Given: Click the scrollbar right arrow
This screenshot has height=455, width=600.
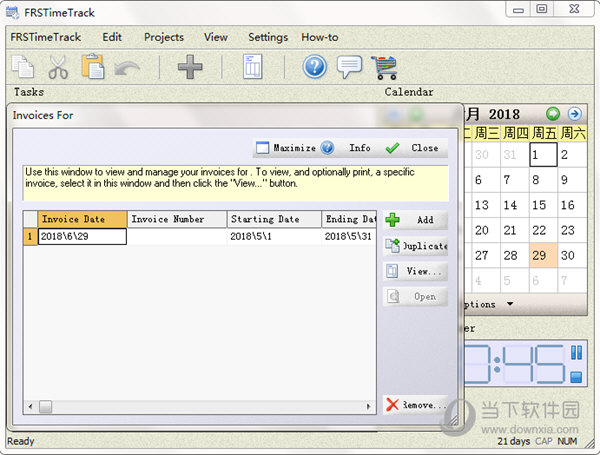Looking at the screenshot, I should coord(368,406).
